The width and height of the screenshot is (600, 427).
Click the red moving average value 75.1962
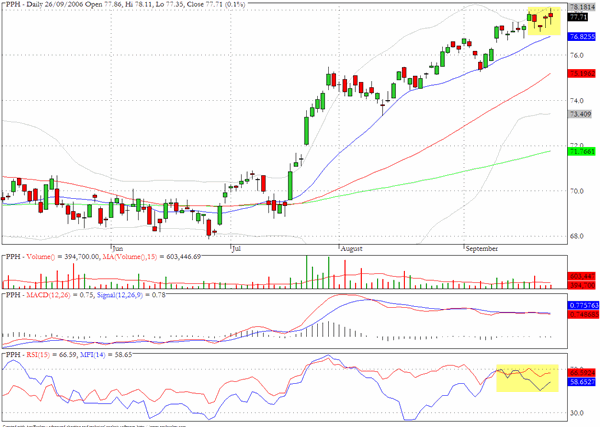582,73
